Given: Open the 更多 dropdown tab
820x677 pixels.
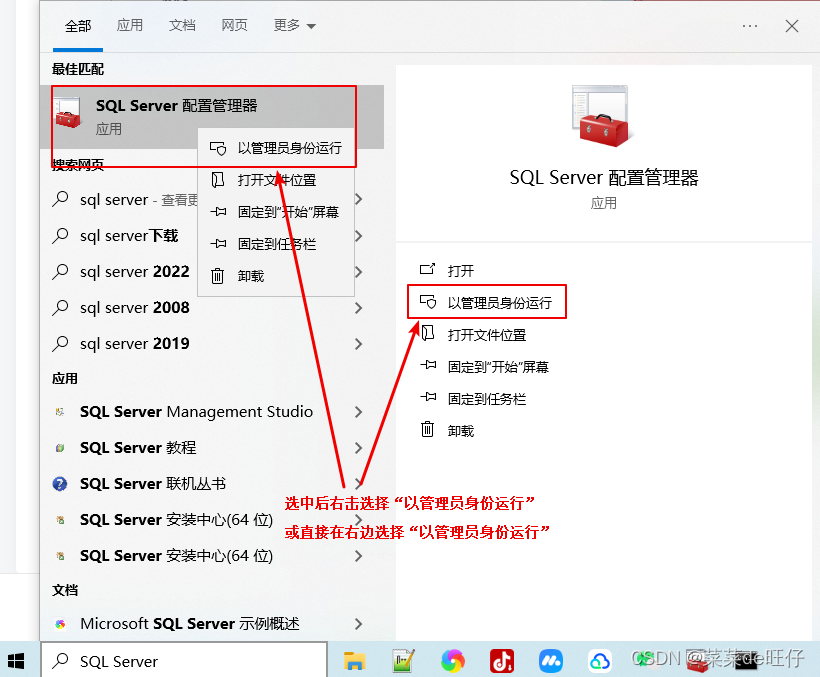Looking at the screenshot, I should pos(294,25).
